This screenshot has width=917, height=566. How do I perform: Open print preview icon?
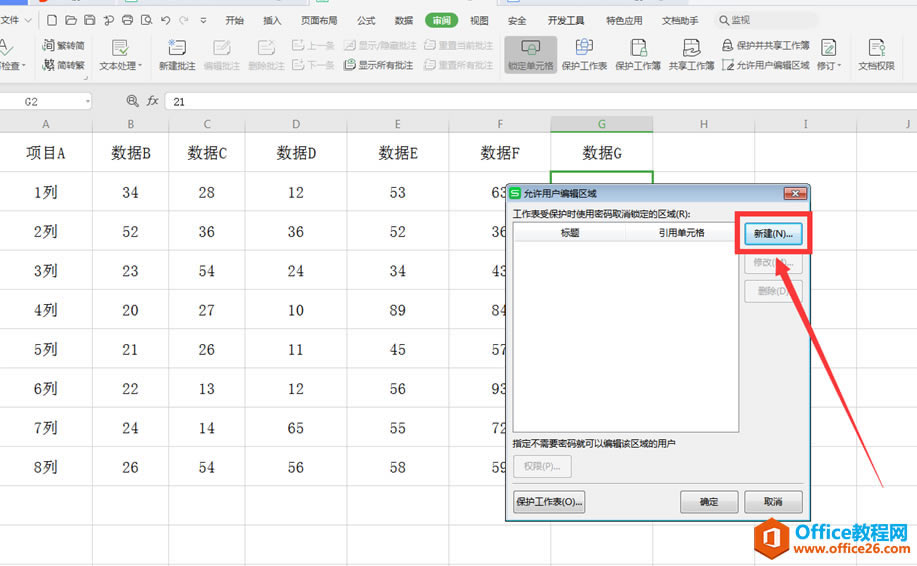coord(146,20)
